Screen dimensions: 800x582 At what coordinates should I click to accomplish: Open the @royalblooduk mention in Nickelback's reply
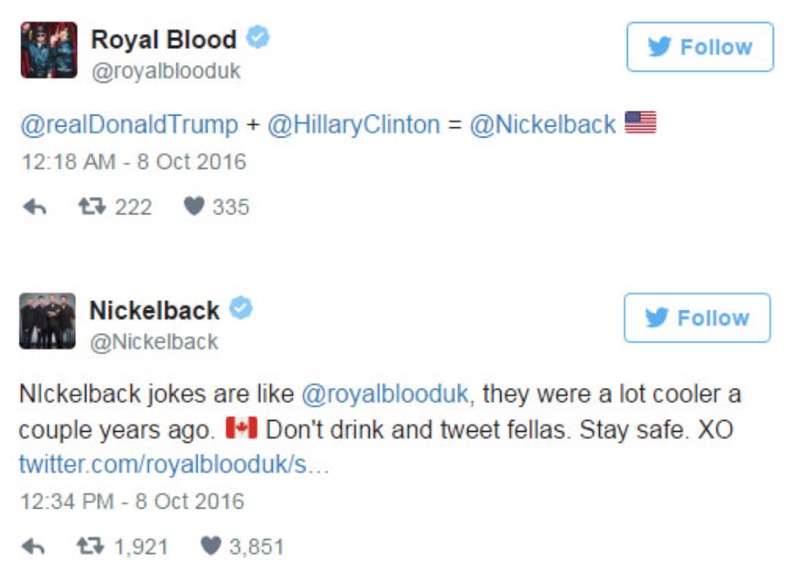click(384, 394)
